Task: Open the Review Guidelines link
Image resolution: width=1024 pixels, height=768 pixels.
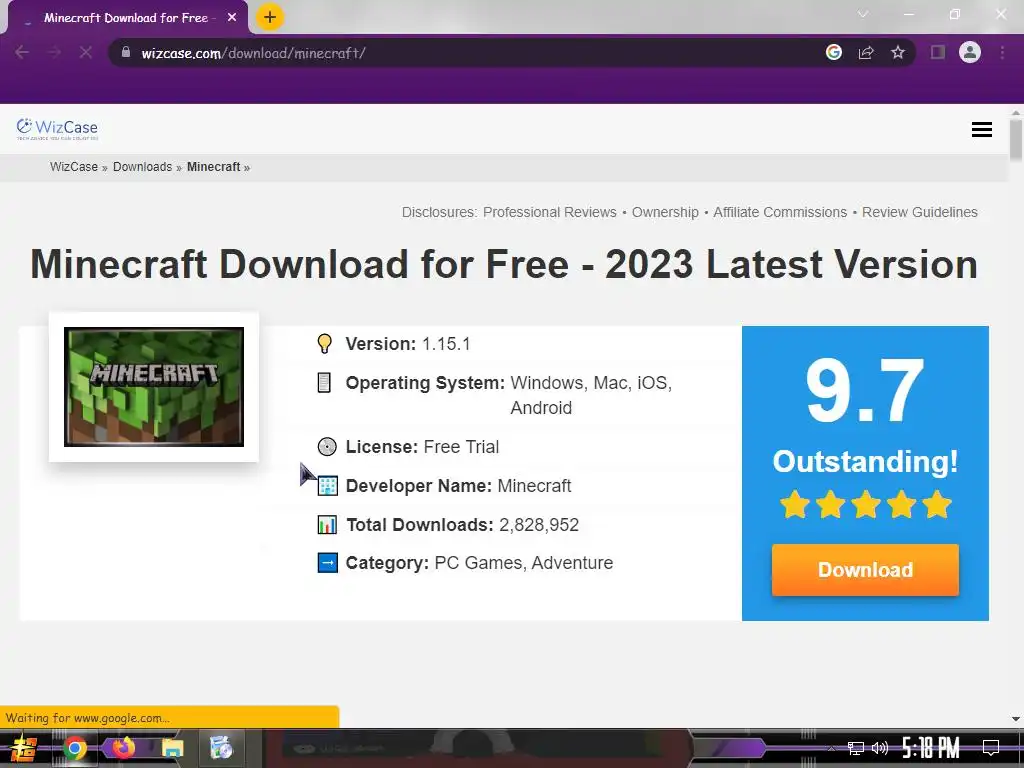Action: tap(920, 212)
